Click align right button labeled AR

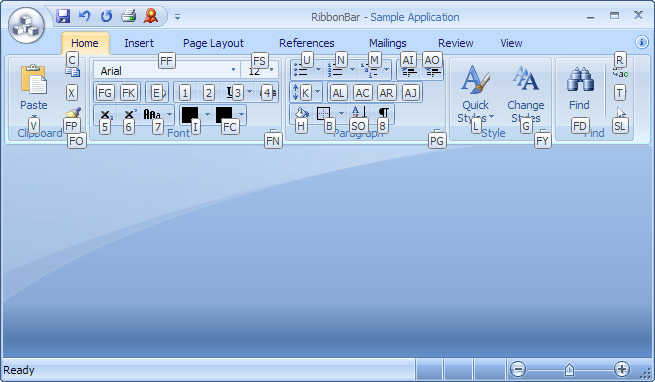point(386,92)
